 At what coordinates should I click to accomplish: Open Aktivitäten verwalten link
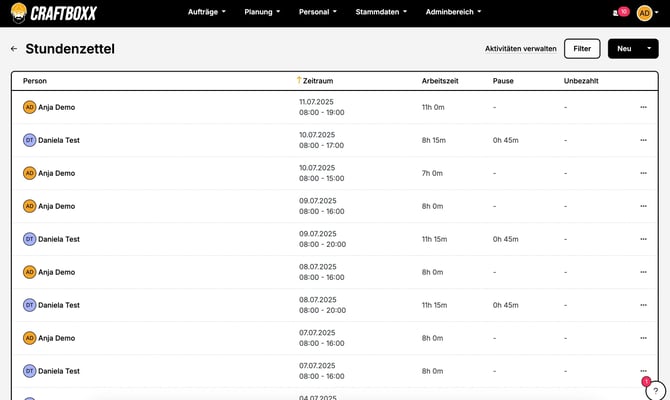pyautogui.click(x=520, y=48)
